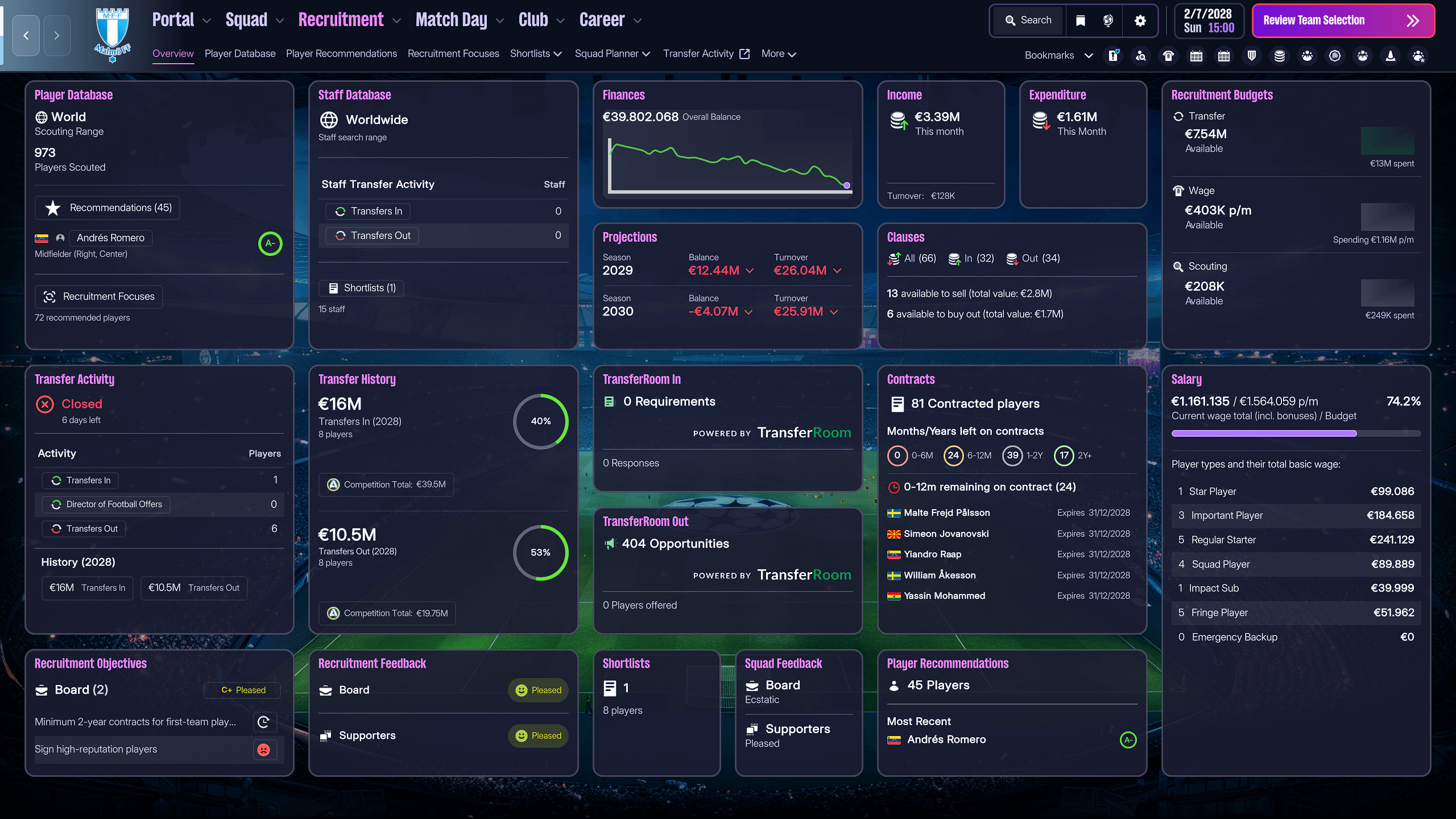Refresh the minimum 2-year contracts objective icon
1456x819 pixels.
tap(263, 722)
